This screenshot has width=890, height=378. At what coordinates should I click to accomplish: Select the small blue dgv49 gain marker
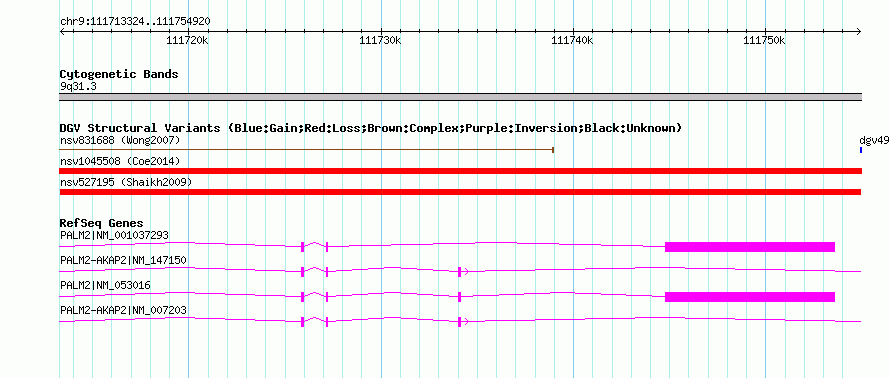pyautogui.click(x=861, y=150)
